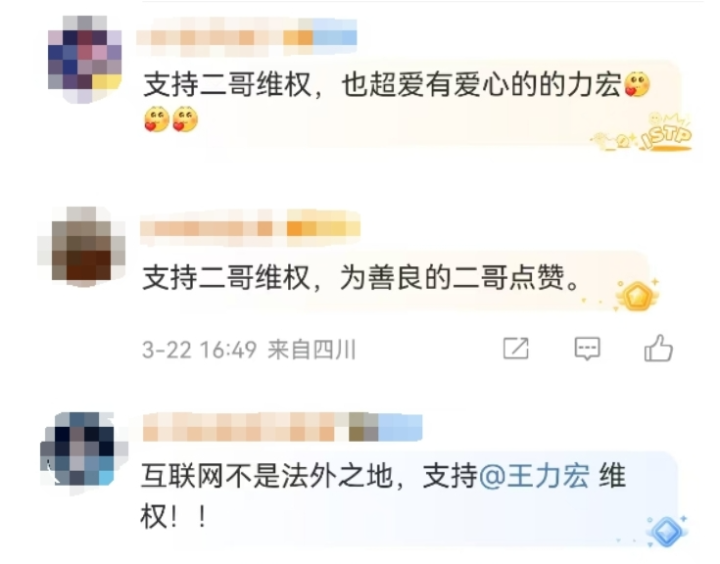Open the @王力宏 mention link
720x564 pixels.
(x=534, y=475)
